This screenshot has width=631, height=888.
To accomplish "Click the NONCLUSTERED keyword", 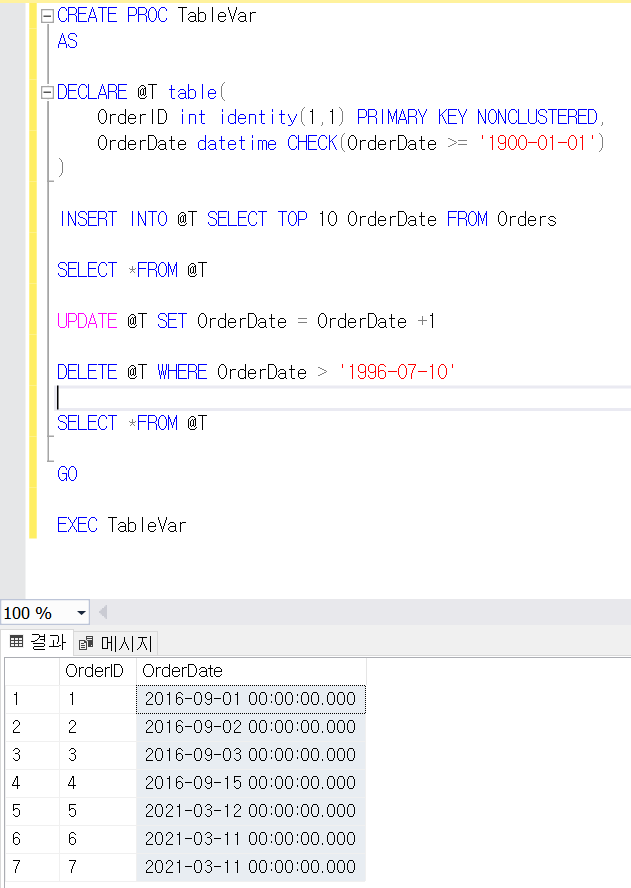I will tap(537, 117).
